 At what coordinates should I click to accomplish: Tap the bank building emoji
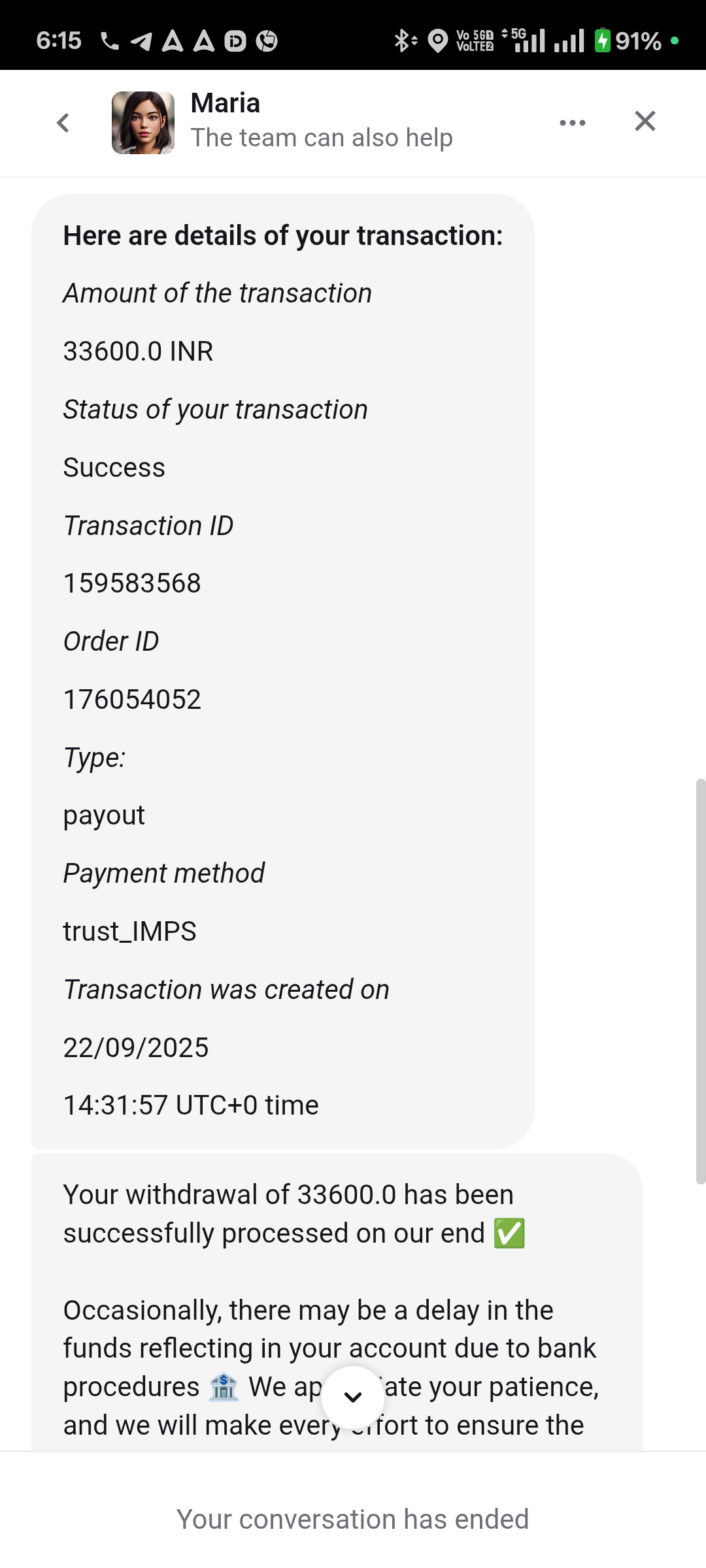click(224, 1386)
